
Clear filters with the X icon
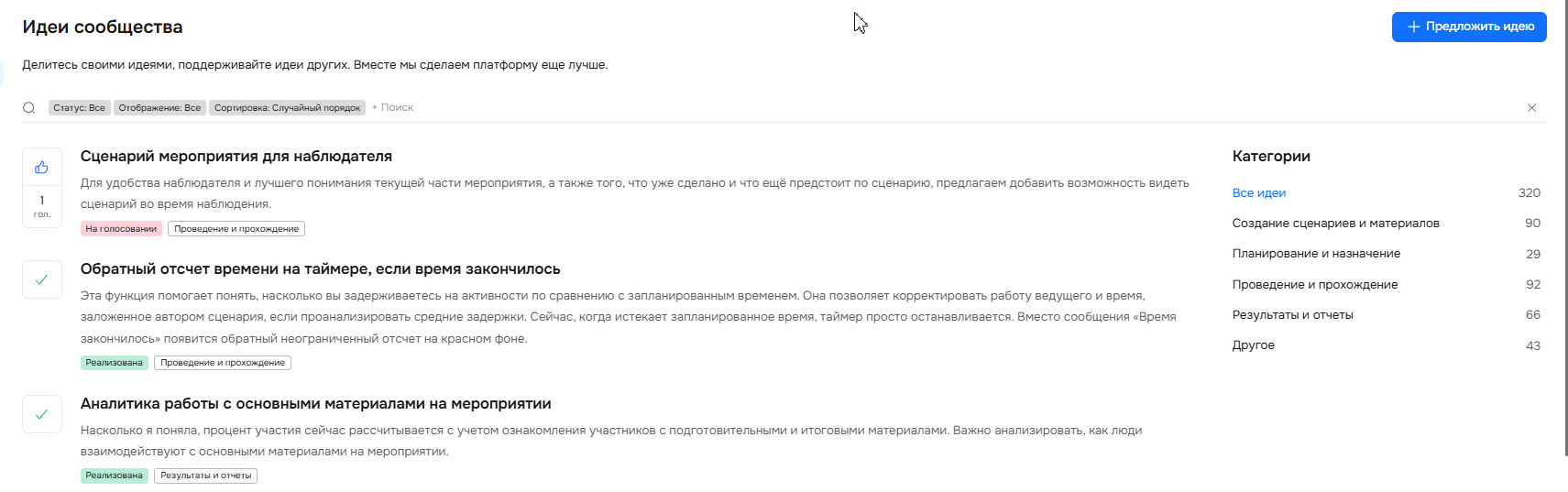pyautogui.click(x=1531, y=108)
